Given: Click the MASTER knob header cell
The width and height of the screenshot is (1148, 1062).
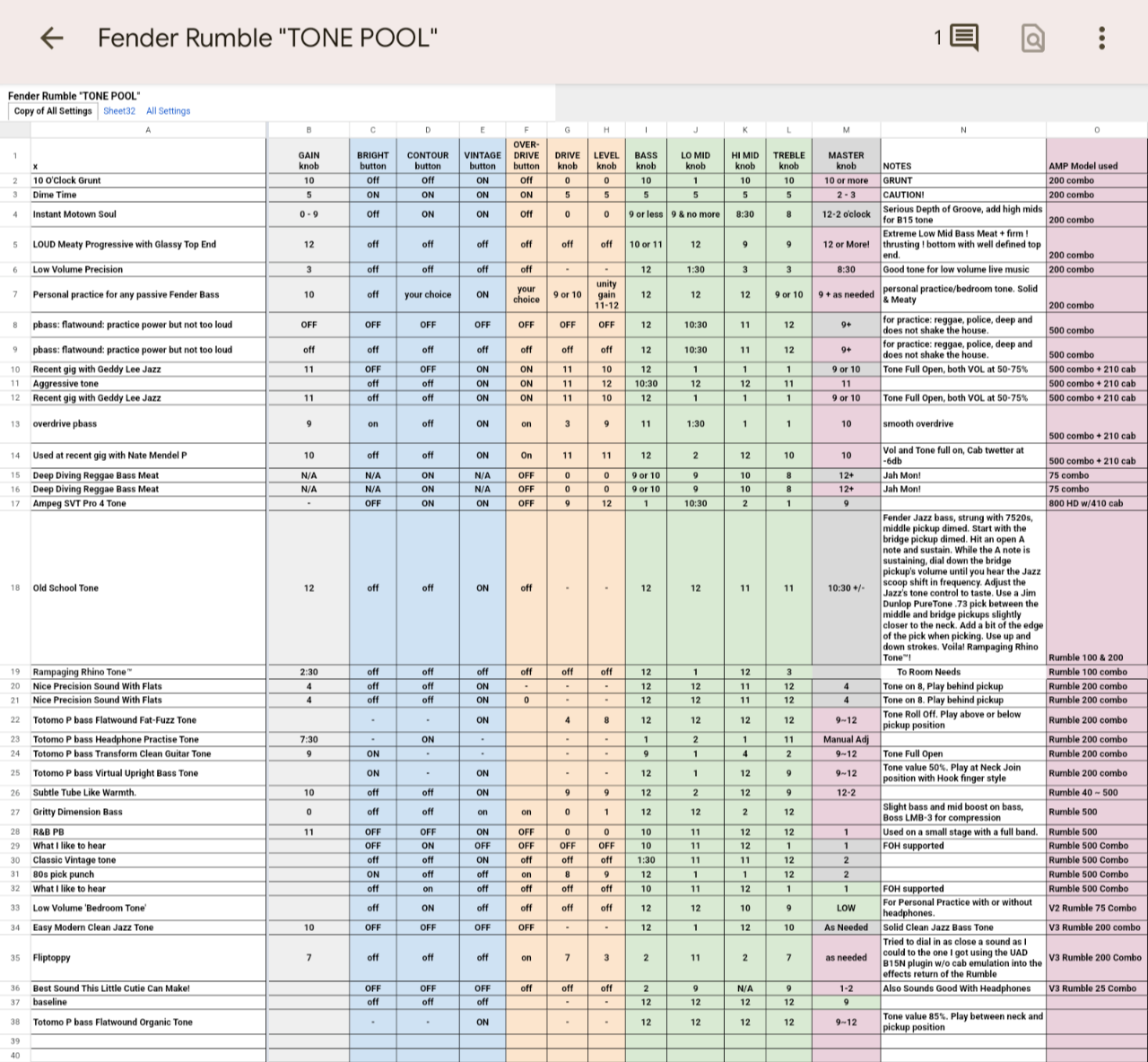Looking at the screenshot, I should coord(846,156).
